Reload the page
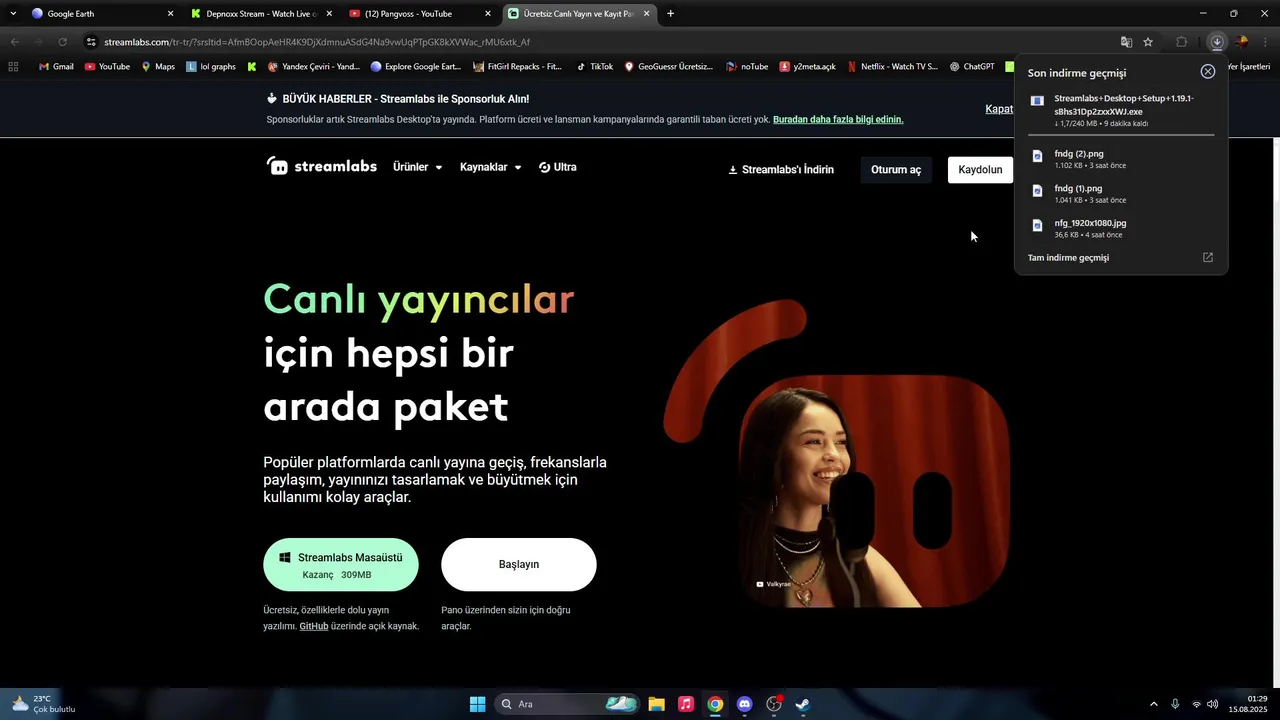The image size is (1280, 720). (x=62, y=42)
